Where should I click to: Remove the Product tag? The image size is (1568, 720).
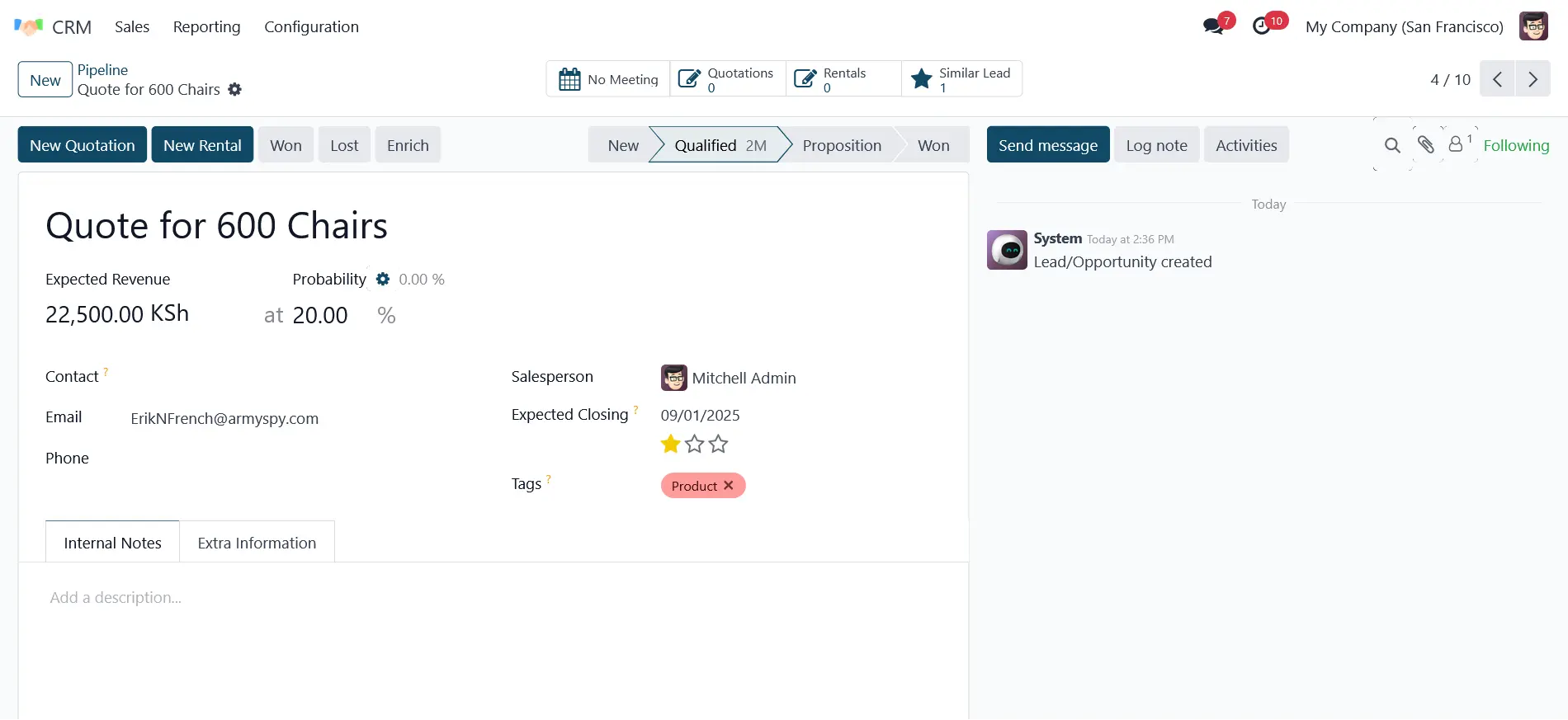tap(729, 486)
